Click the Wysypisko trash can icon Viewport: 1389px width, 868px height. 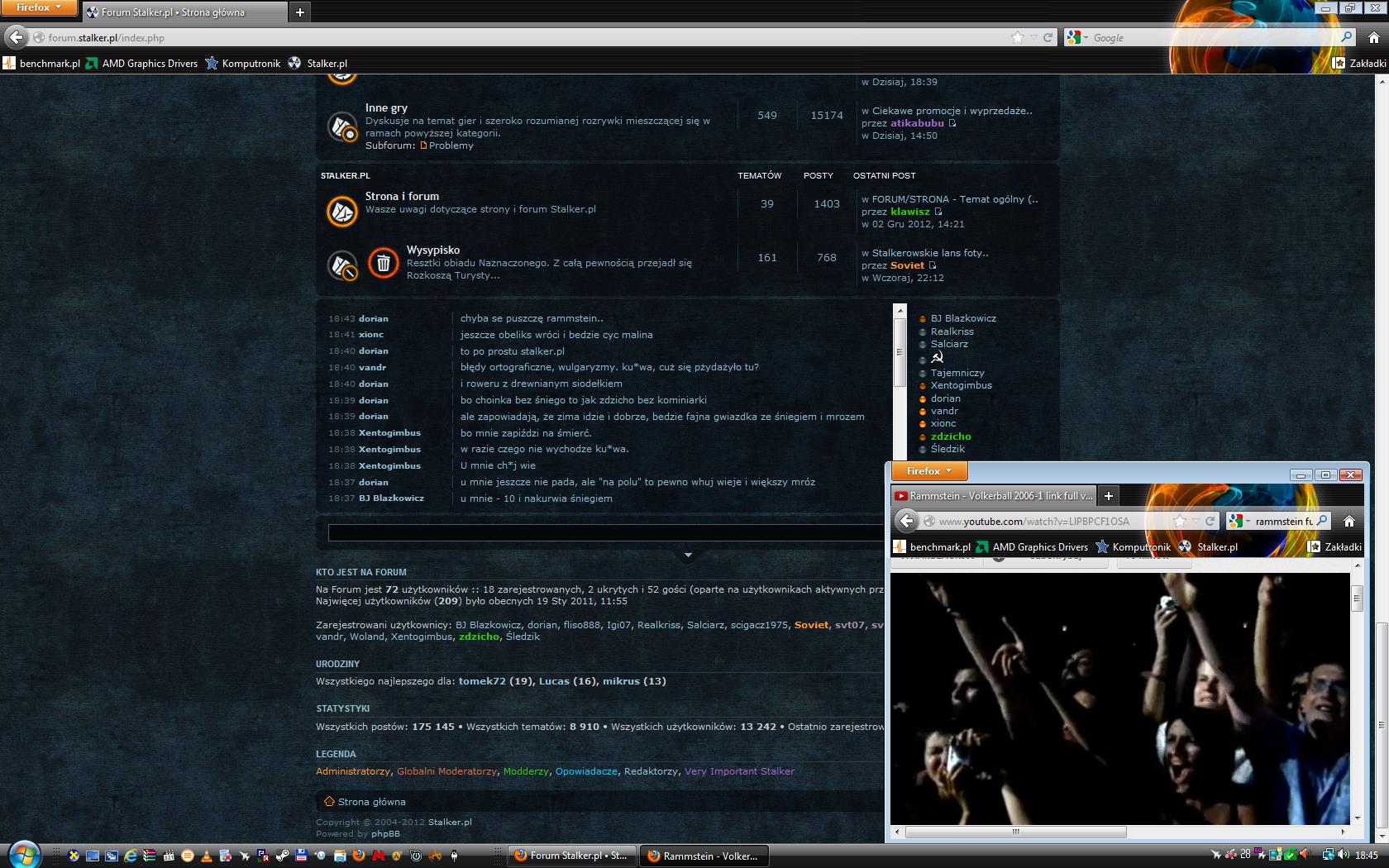[384, 264]
